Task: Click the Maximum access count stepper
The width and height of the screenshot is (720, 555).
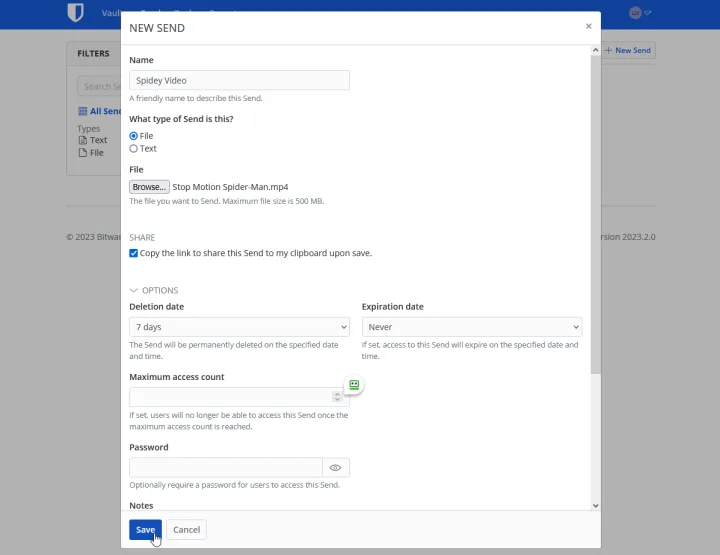Action: click(337, 397)
